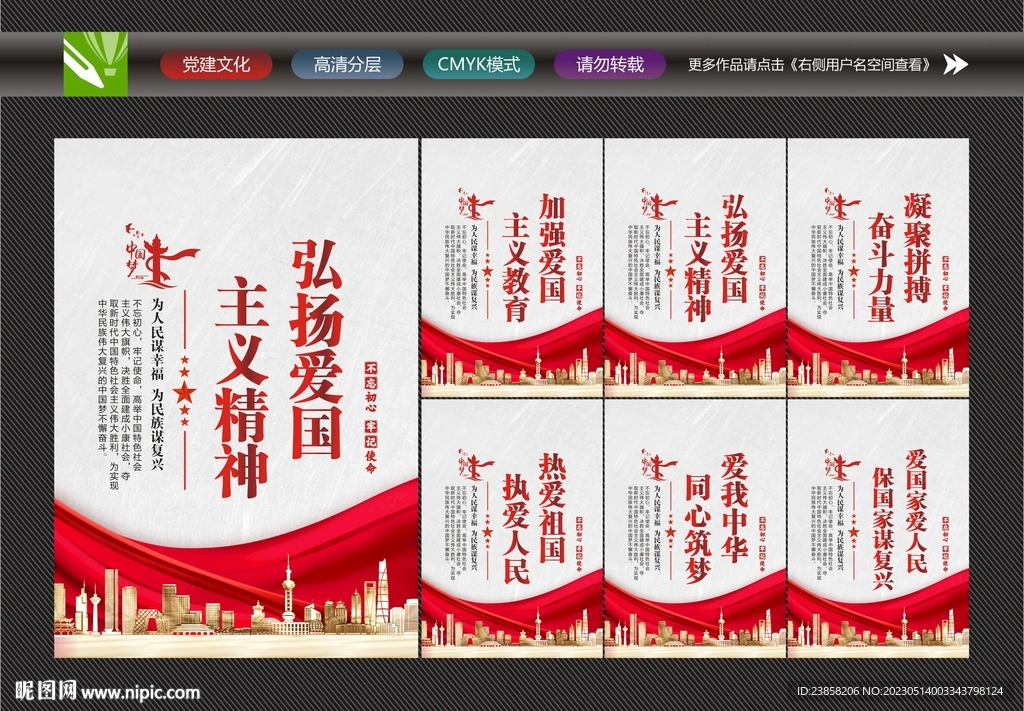Select the 加强爱国主义教育 poster thumbnail
Screen dimensions: 1024x711
(512, 268)
